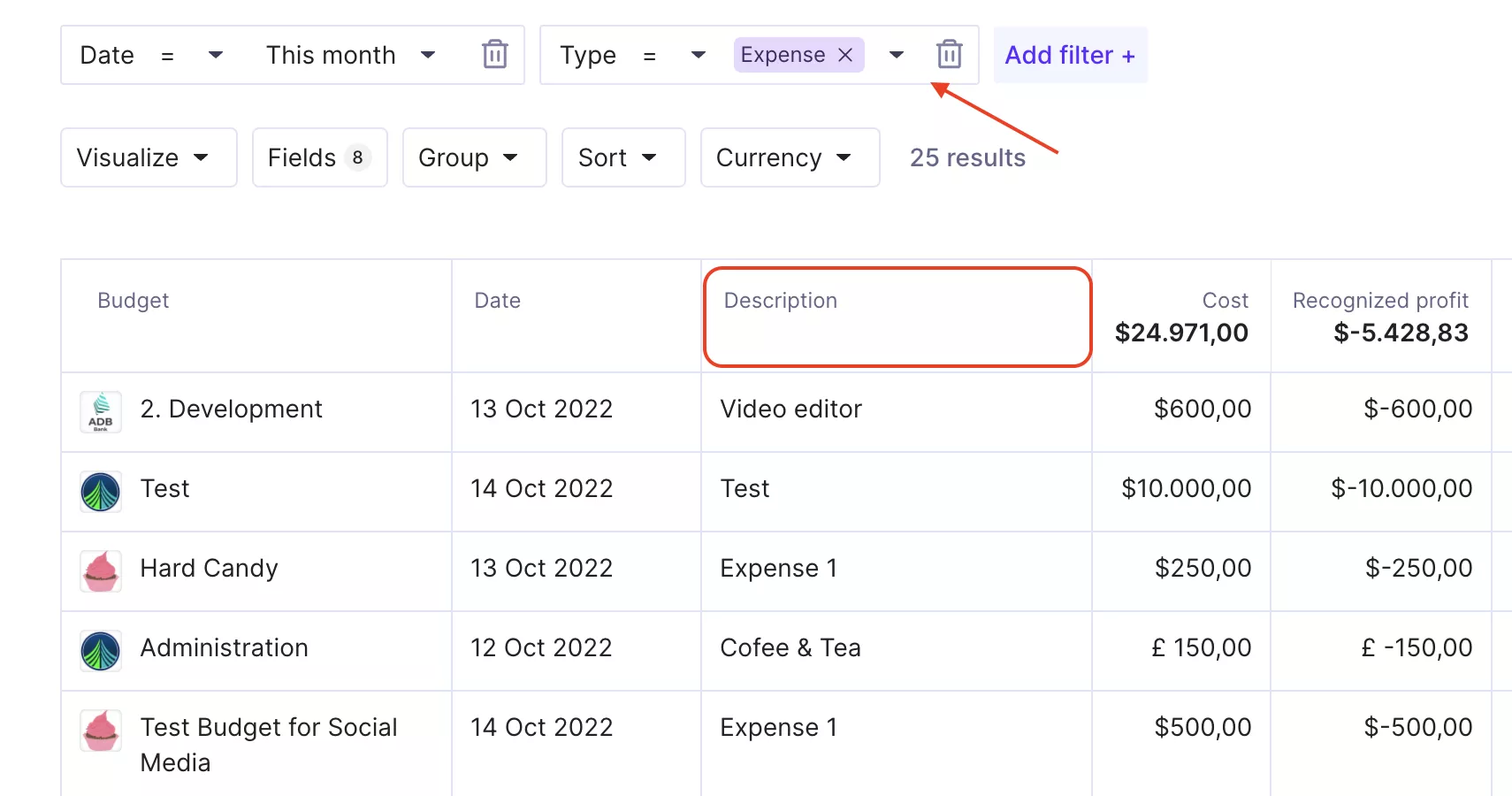The width and height of the screenshot is (1512, 796).
Task: Click the ADB Bank logo beside 2. Development
Action: tap(101, 412)
